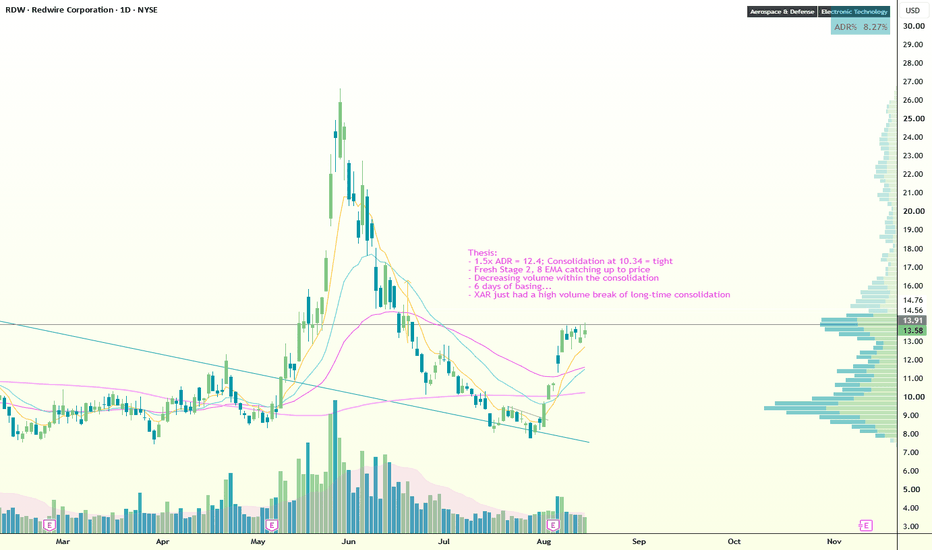Screen dimensions: 932x550
Task: Click the May label on time axis
Action: tap(257, 542)
